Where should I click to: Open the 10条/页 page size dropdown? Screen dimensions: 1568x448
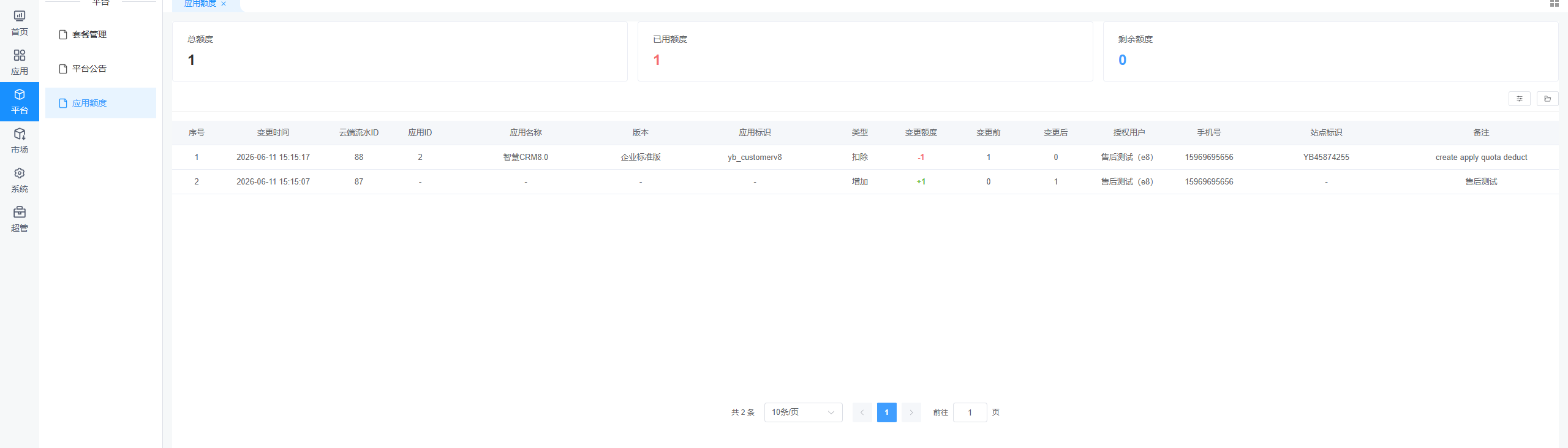pos(803,412)
